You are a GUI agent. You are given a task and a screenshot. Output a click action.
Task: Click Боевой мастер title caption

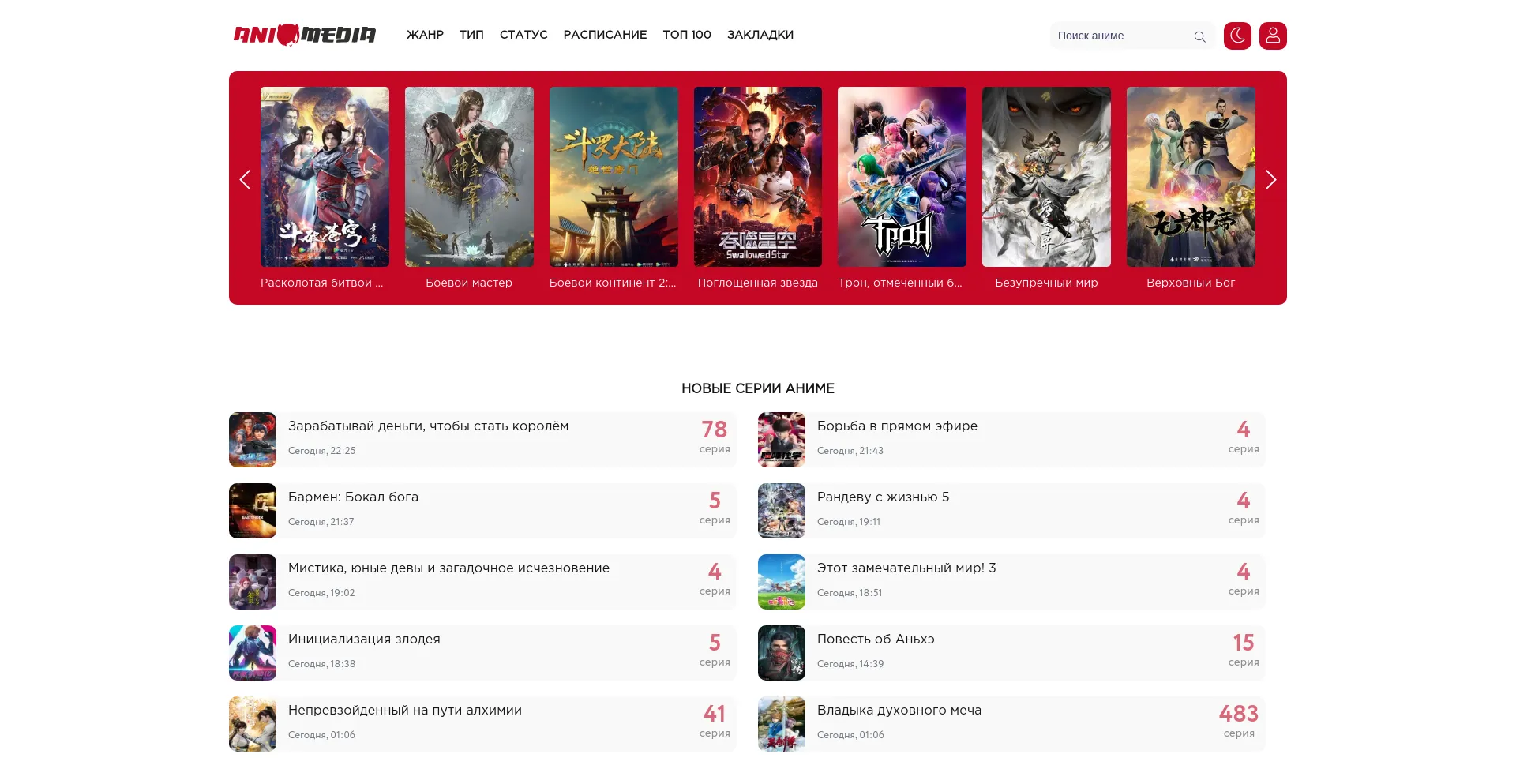pyautogui.click(x=469, y=283)
